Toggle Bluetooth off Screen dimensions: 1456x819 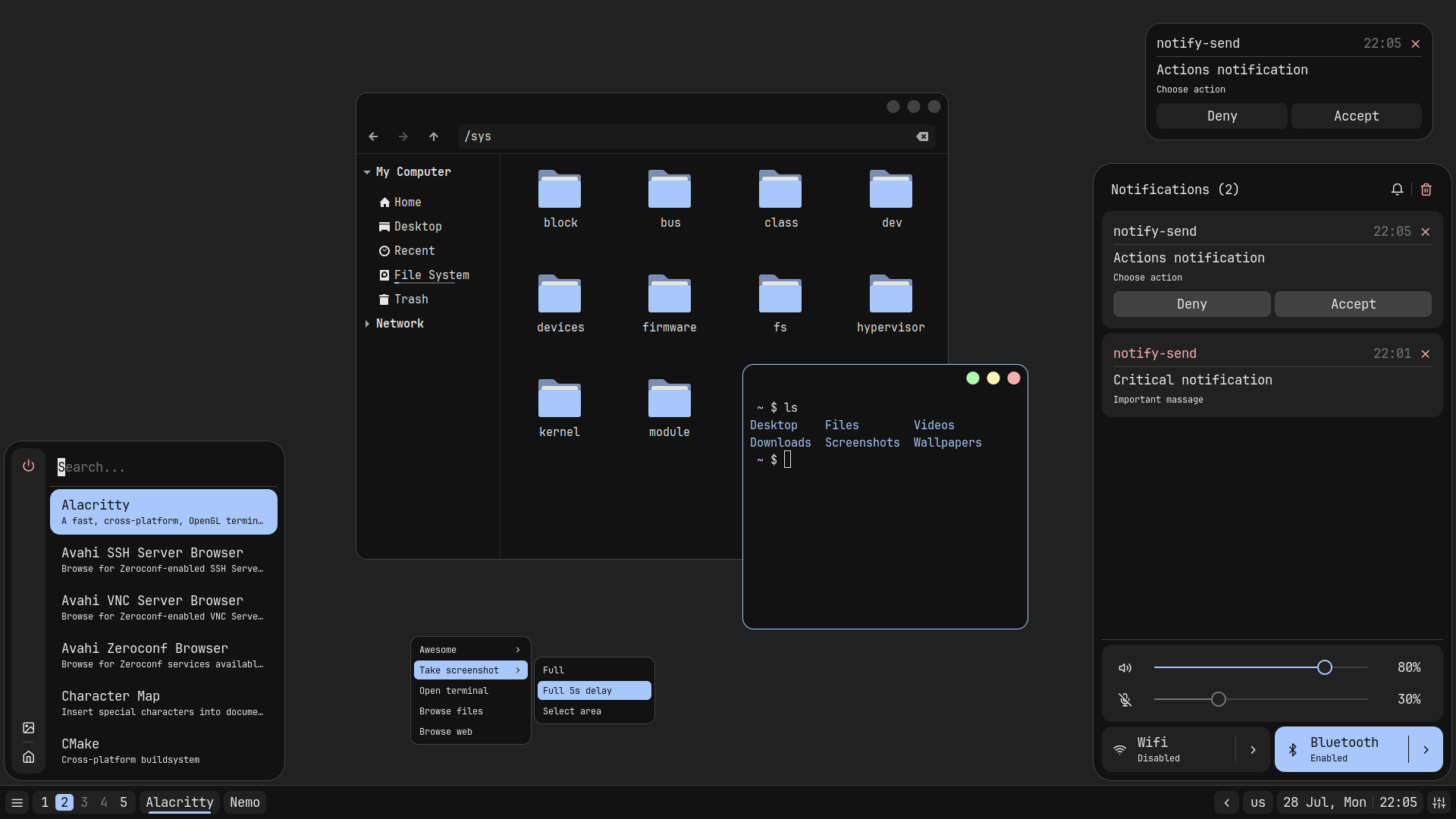(x=1341, y=749)
